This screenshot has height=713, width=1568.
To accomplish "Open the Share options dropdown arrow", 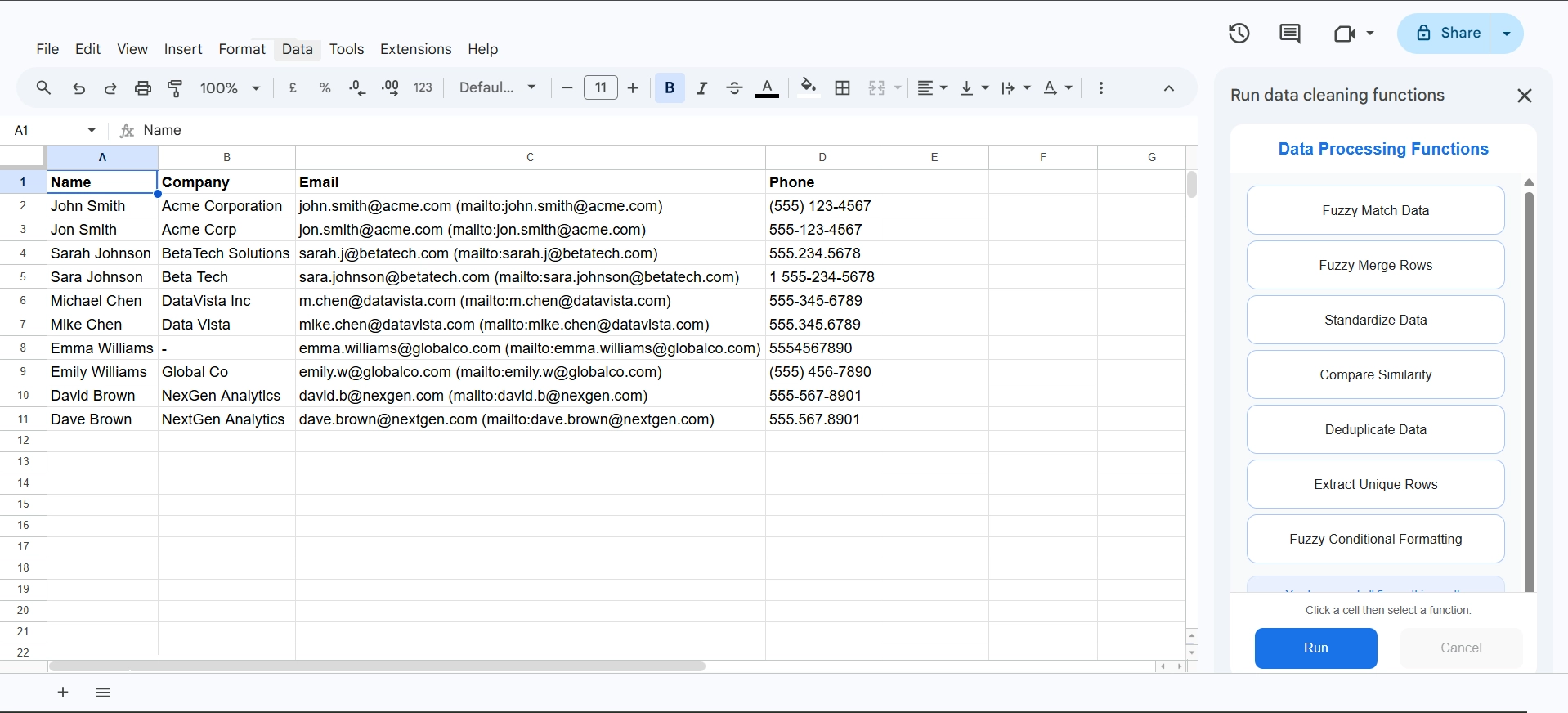I will [1507, 34].
